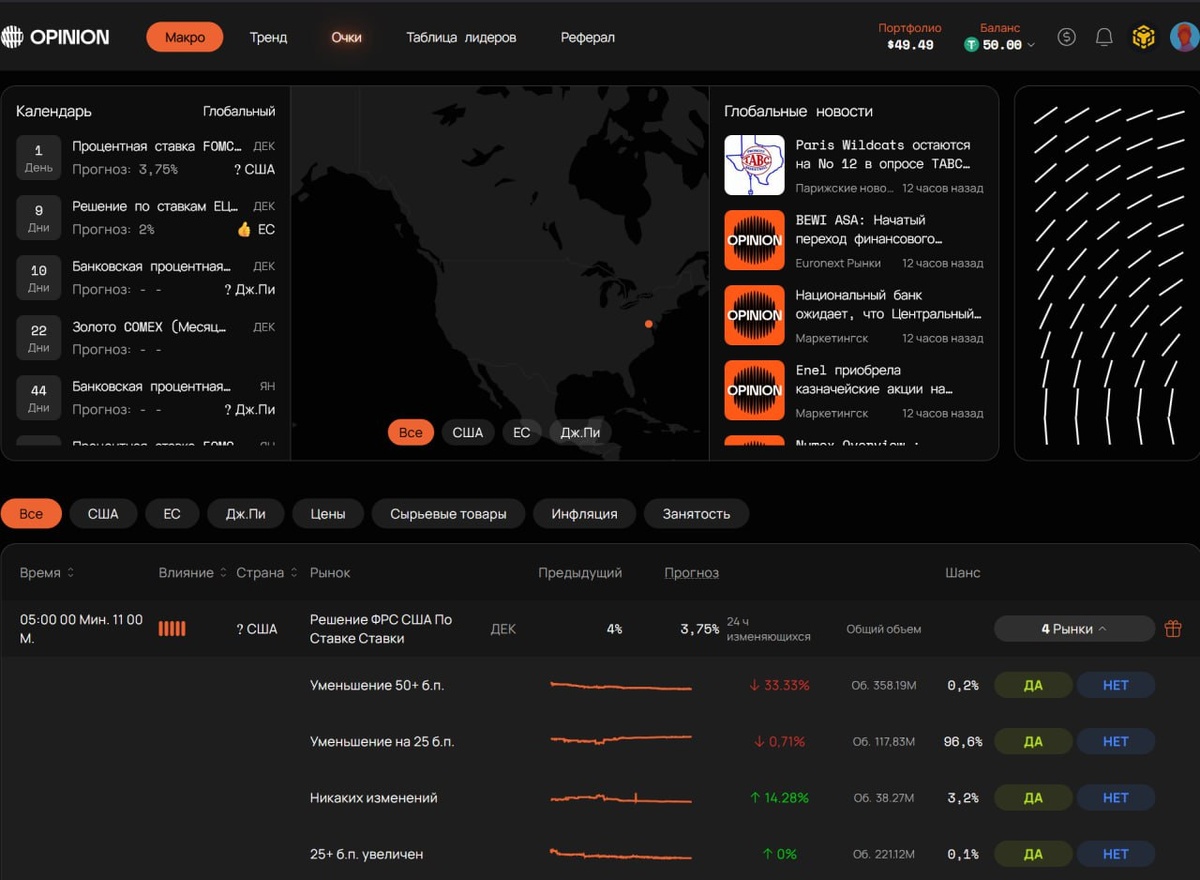The image size is (1200, 880).
Task: Click ДА for Уменьшение 50+ б.п.
Action: click(1033, 685)
